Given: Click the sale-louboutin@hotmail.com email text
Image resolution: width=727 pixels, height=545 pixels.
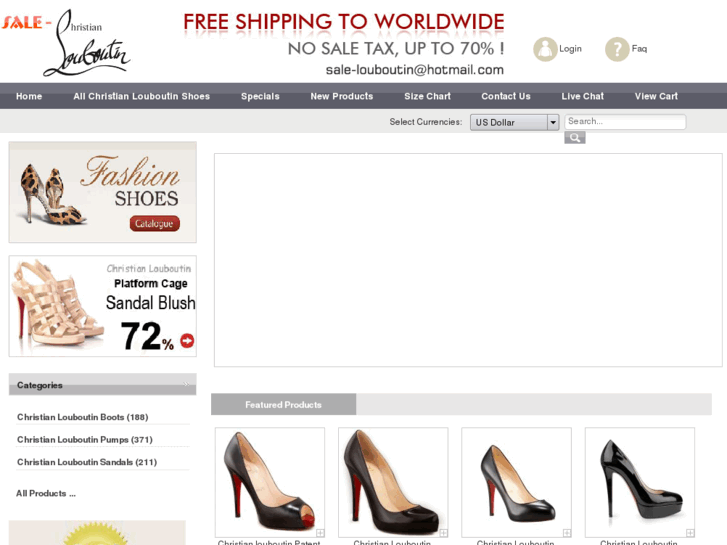Looking at the screenshot, I should [x=415, y=70].
